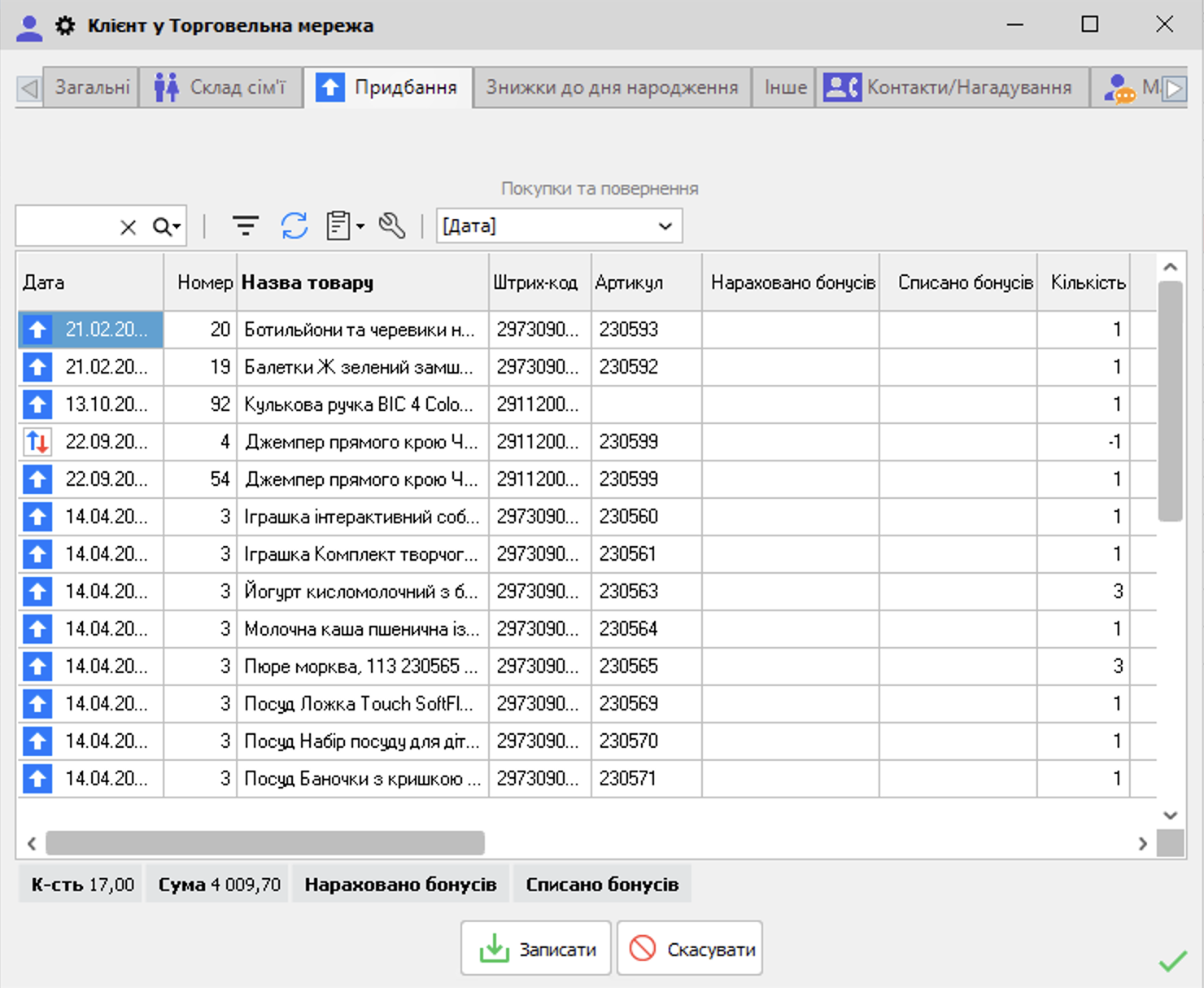Clear the search field with X
The height and width of the screenshot is (988, 1204).
tap(128, 227)
